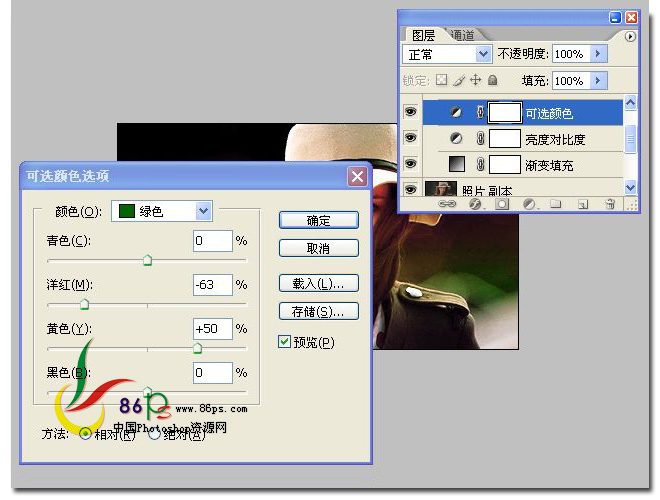
Task: Click the 黑色(B) percent input field
Action: coord(213,373)
